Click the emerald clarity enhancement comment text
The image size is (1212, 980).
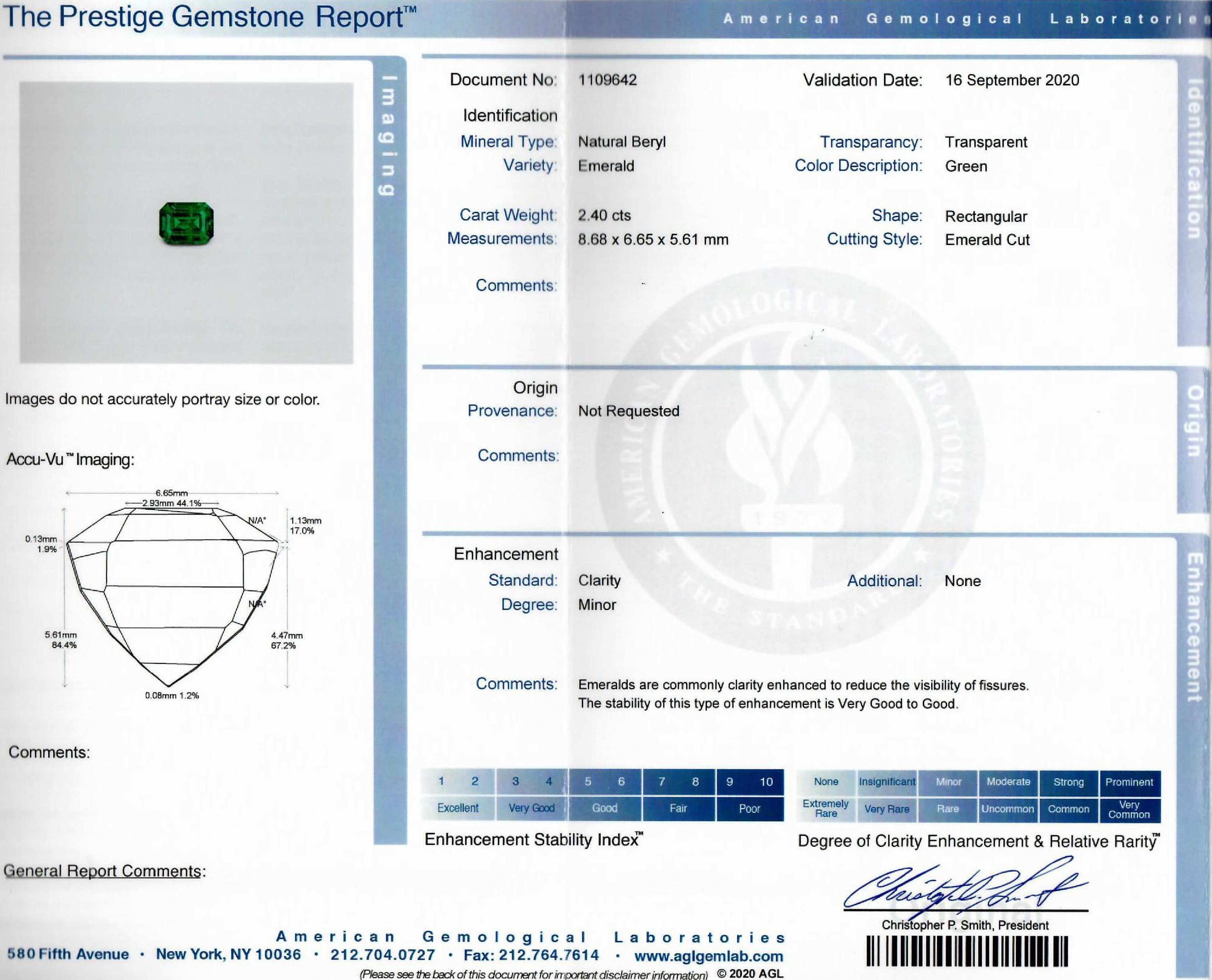[x=803, y=694]
